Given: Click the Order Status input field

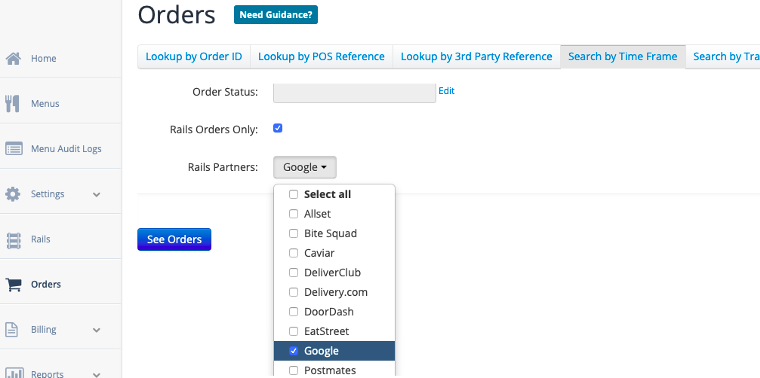Looking at the screenshot, I should 355,93.
